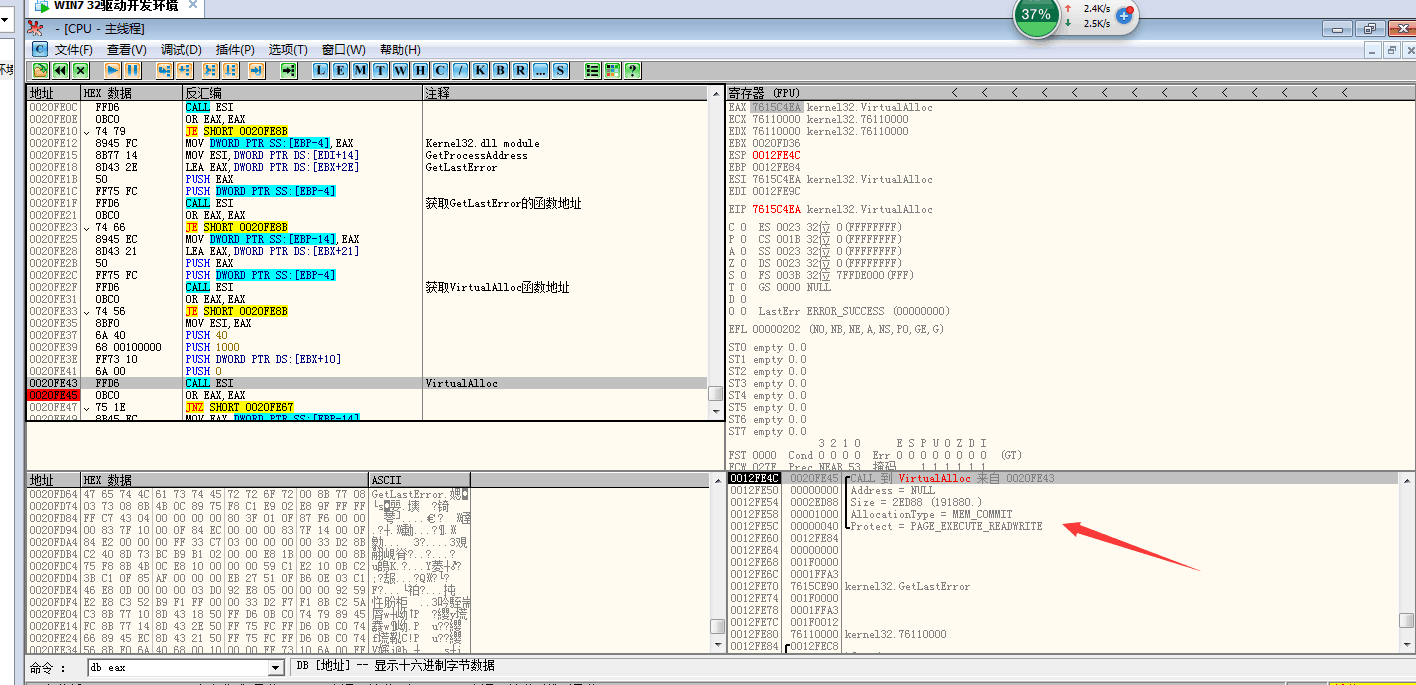Viewport: 1416px width, 685px height.
Task: Open the 调试(D) menu
Action: pyautogui.click(x=181, y=50)
